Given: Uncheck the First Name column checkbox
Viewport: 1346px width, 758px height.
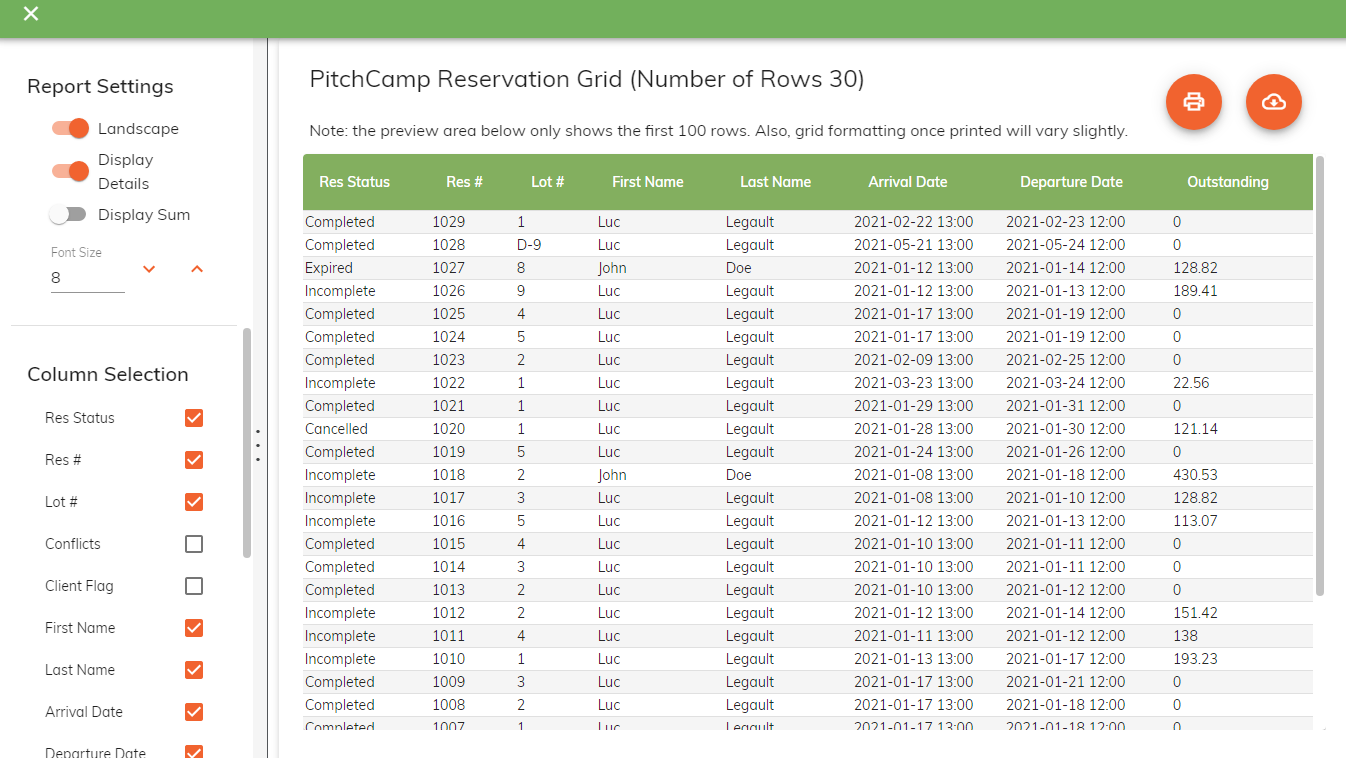Looking at the screenshot, I should [194, 628].
